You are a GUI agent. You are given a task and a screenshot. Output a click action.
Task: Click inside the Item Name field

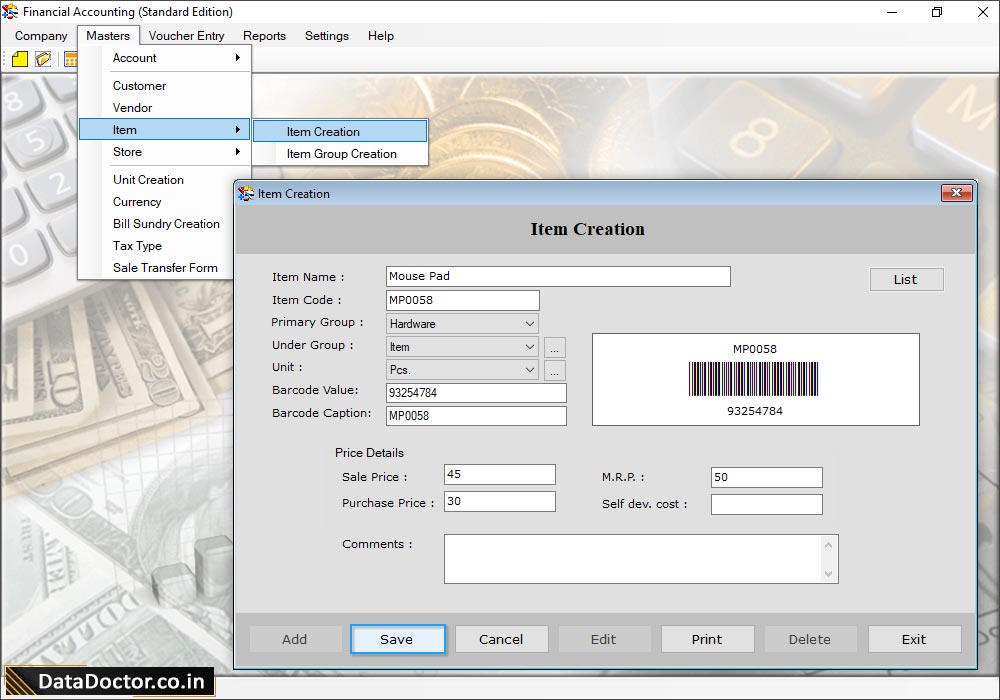557,276
